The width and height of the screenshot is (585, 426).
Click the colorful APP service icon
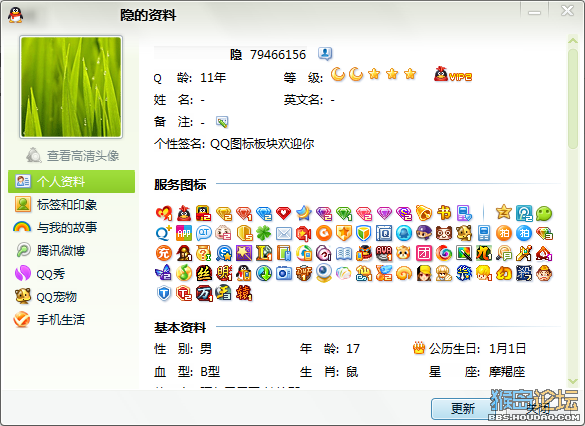click(x=184, y=234)
